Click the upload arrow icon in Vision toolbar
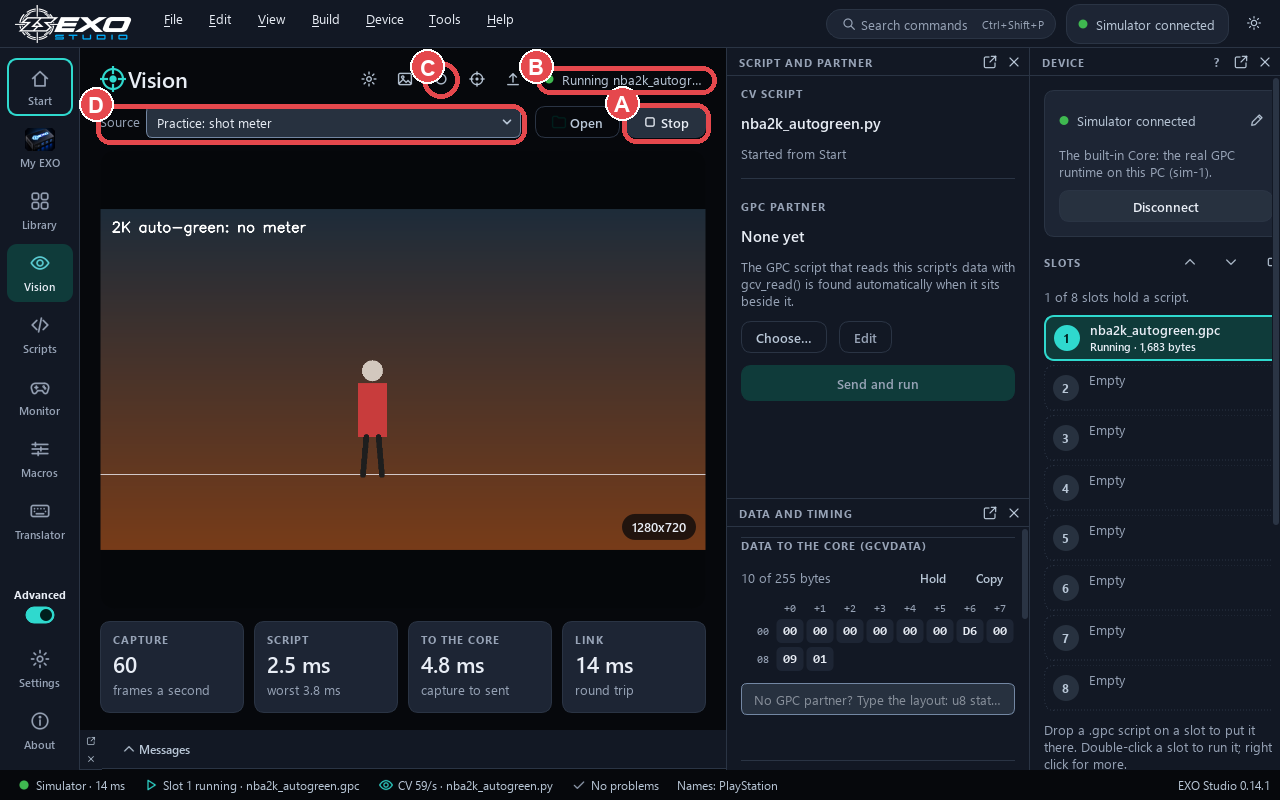 pyautogui.click(x=513, y=79)
